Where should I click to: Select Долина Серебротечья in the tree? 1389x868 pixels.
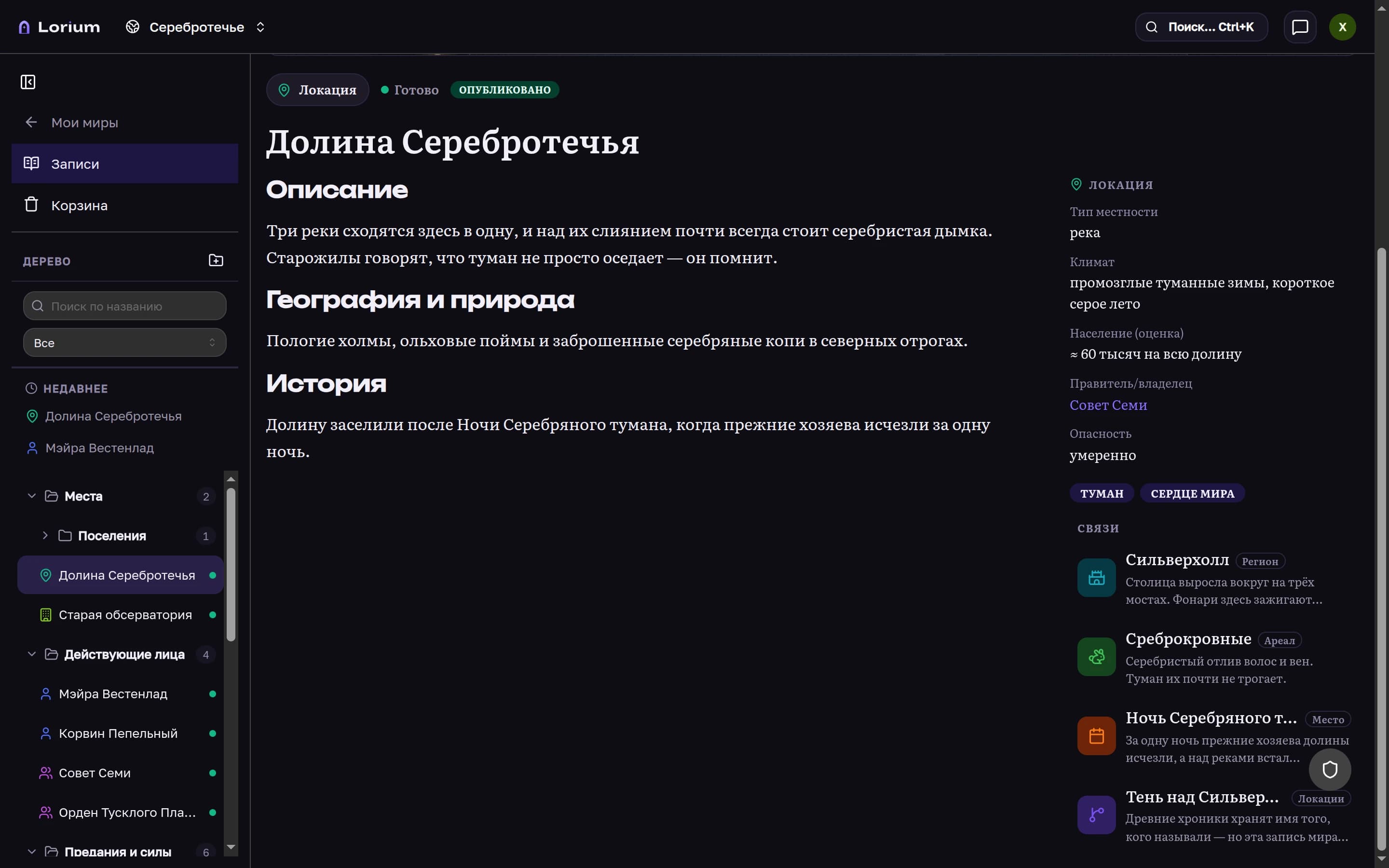[120, 575]
